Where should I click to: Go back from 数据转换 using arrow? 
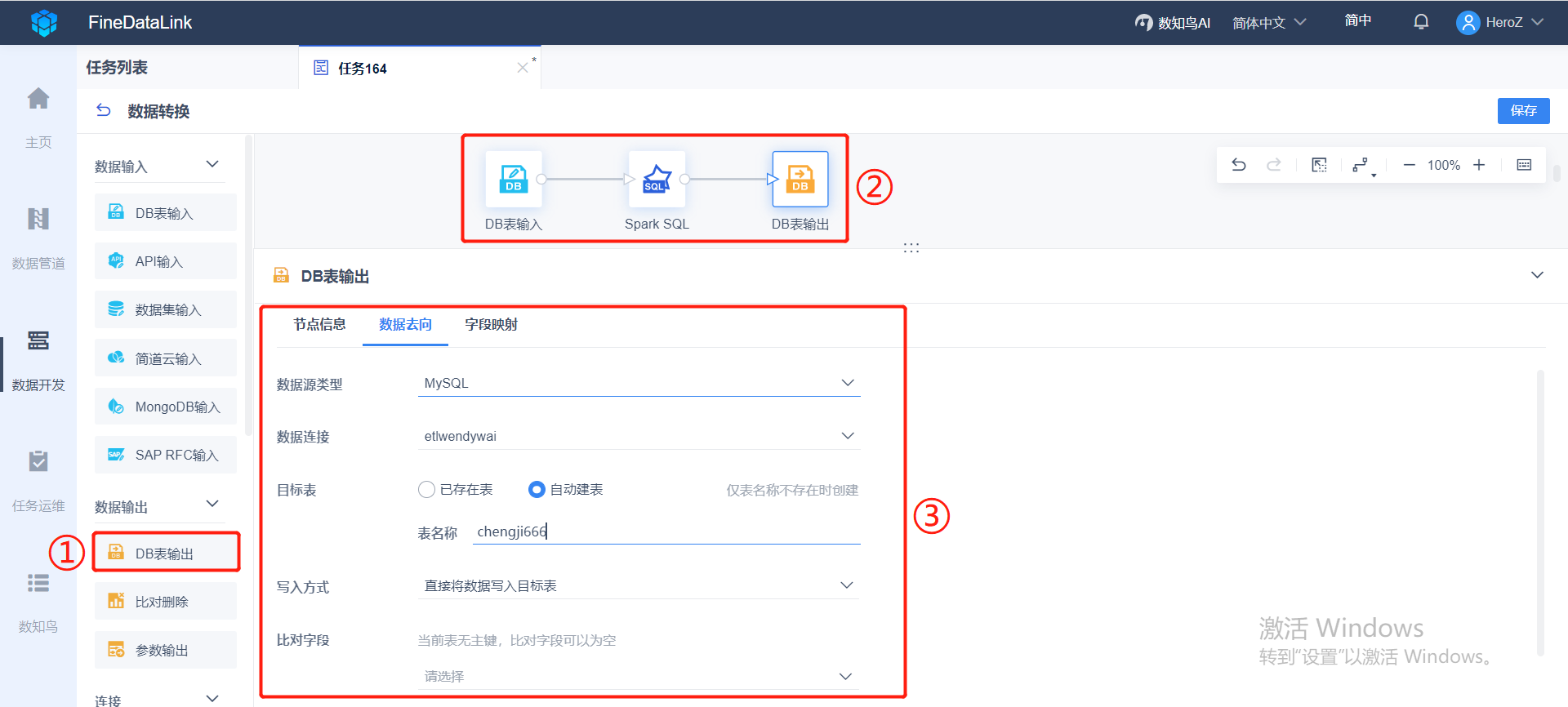104,110
